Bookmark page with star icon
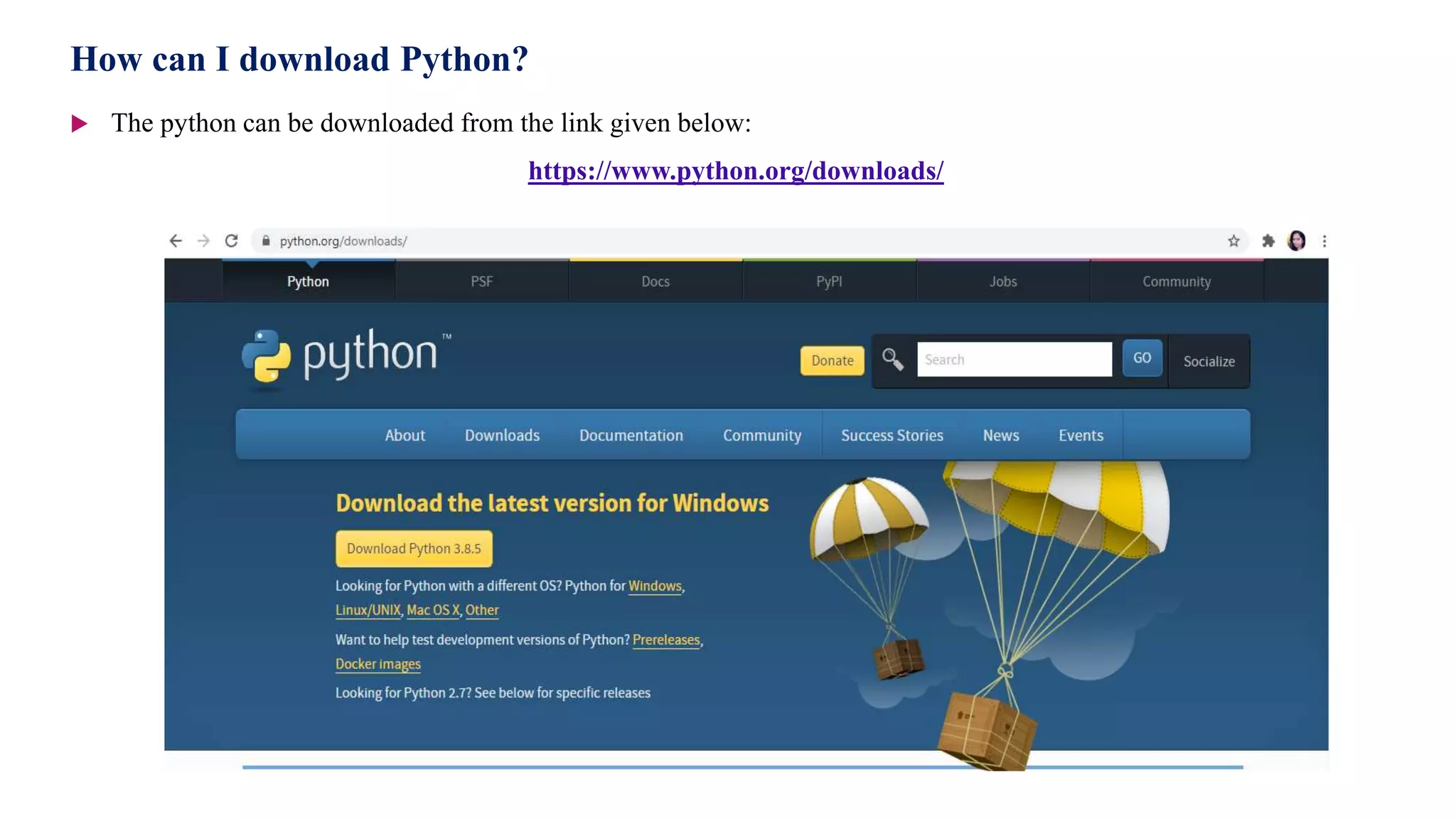 pyautogui.click(x=1233, y=241)
